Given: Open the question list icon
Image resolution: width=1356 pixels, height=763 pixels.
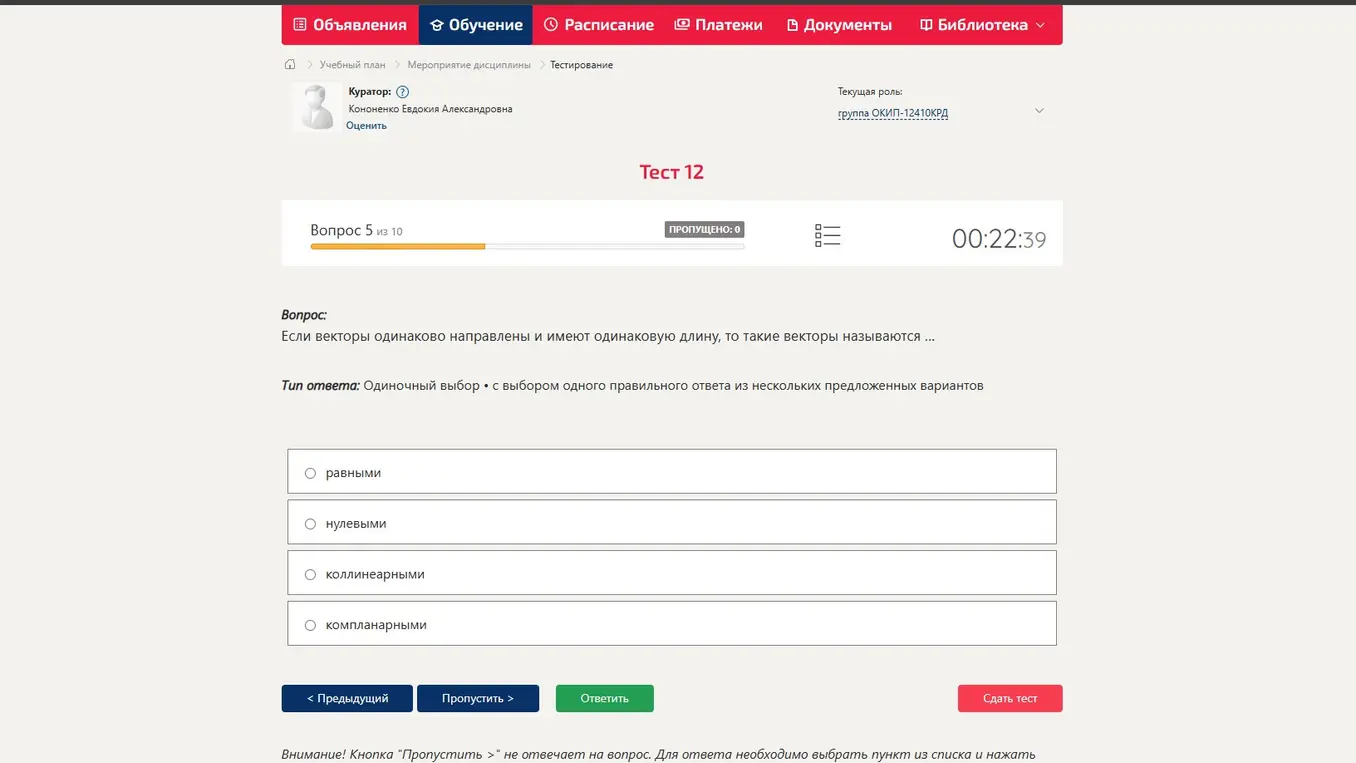Looking at the screenshot, I should pos(827,236).
